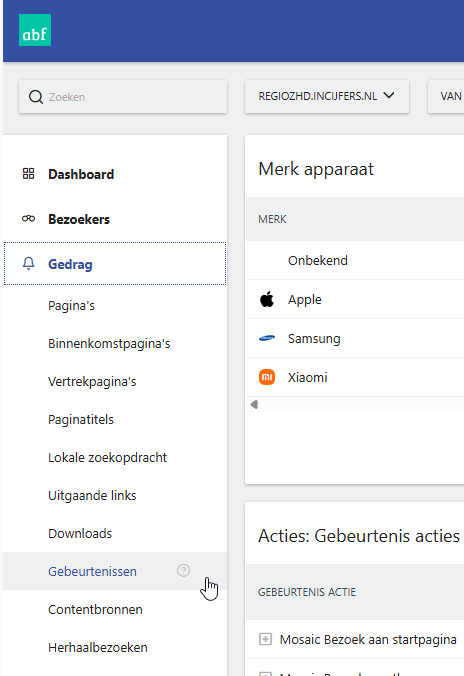This screenshot has width=464, height=676.
Task: Go to Pagina's report
Action: 71,306
